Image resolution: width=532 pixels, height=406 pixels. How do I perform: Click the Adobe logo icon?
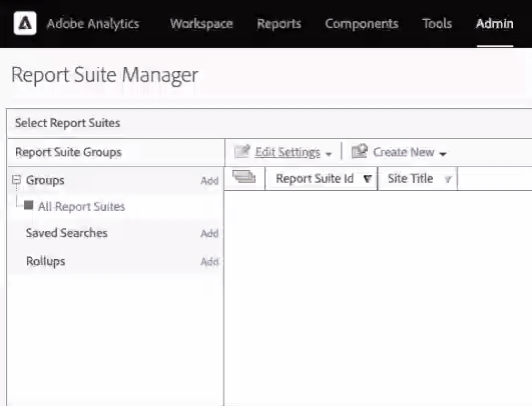click(25, 23)
